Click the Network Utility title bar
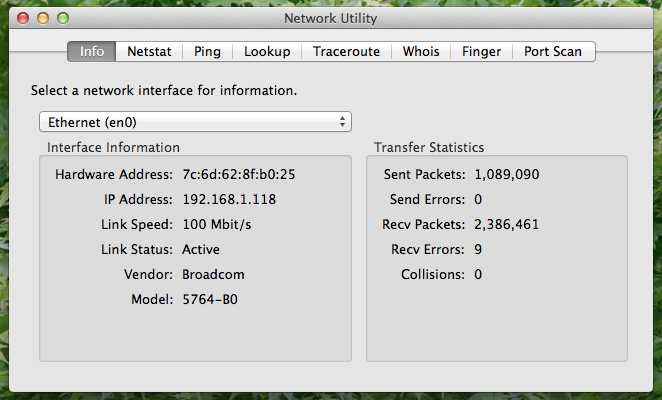 pyautogui.click(x=331, y=18)
